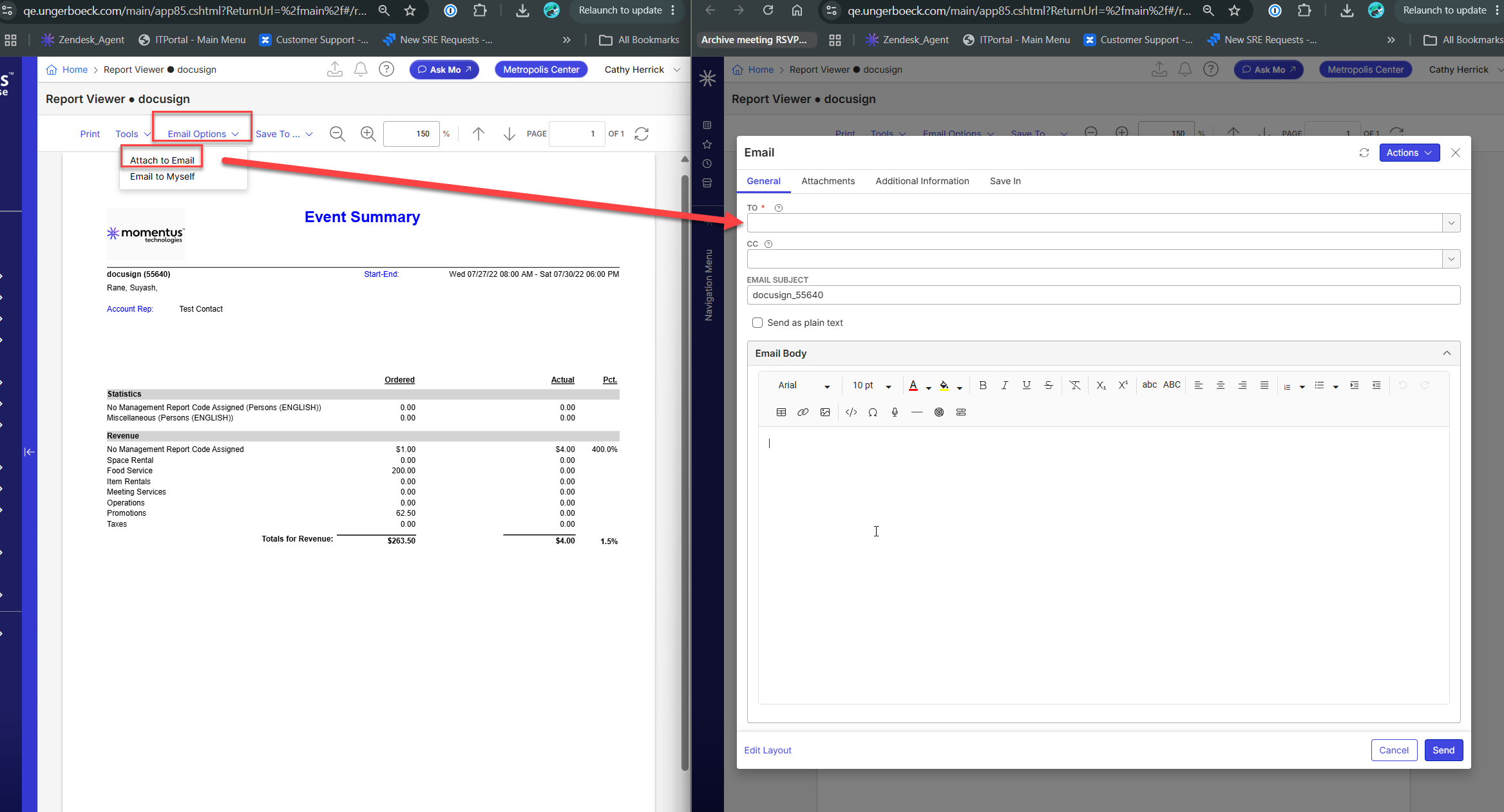Insert a horizontal line in the email
This screenshot has height=812, width=1504.
917,412
